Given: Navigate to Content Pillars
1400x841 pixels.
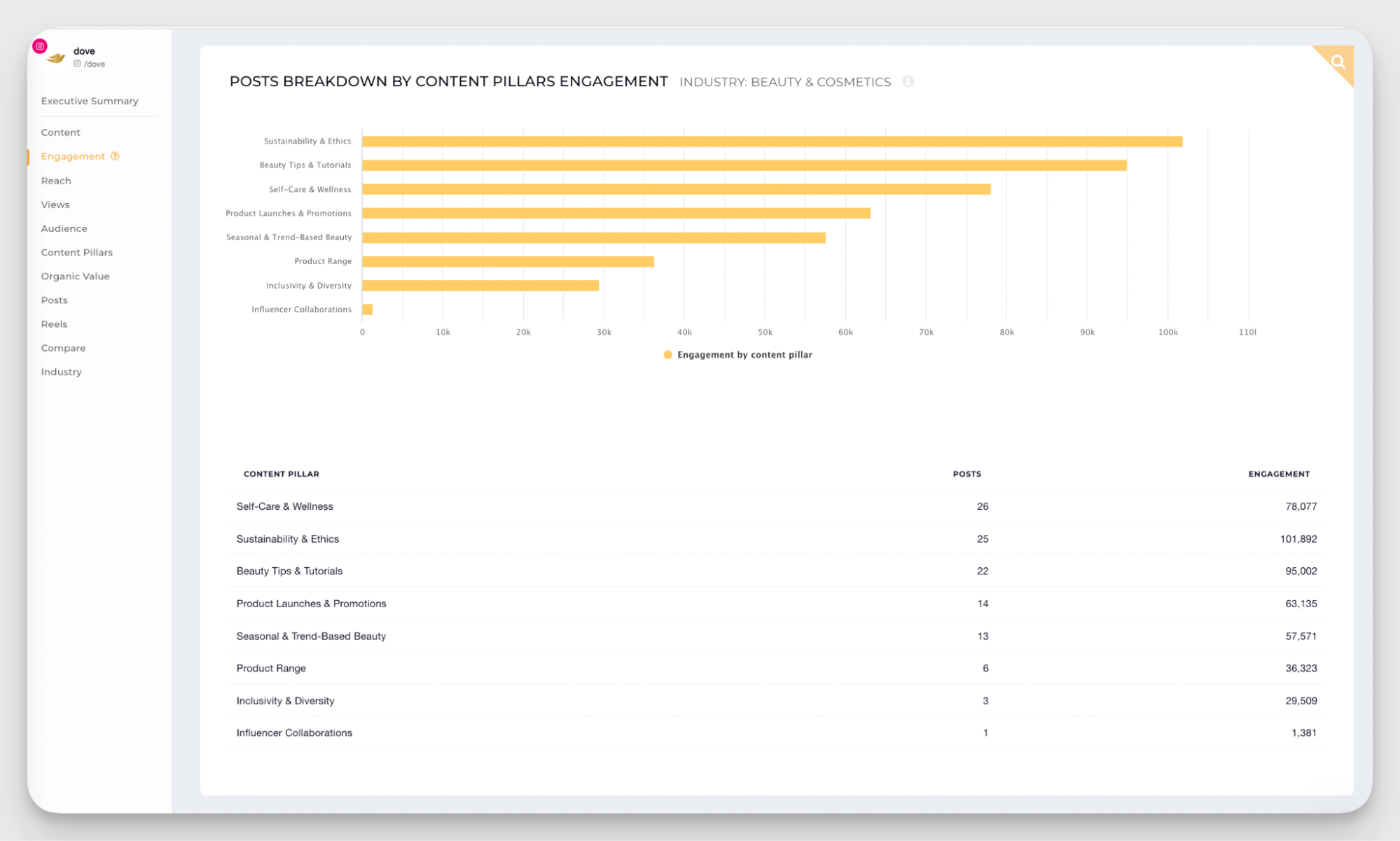Looking at the screenshot, I should coord(76,252).
